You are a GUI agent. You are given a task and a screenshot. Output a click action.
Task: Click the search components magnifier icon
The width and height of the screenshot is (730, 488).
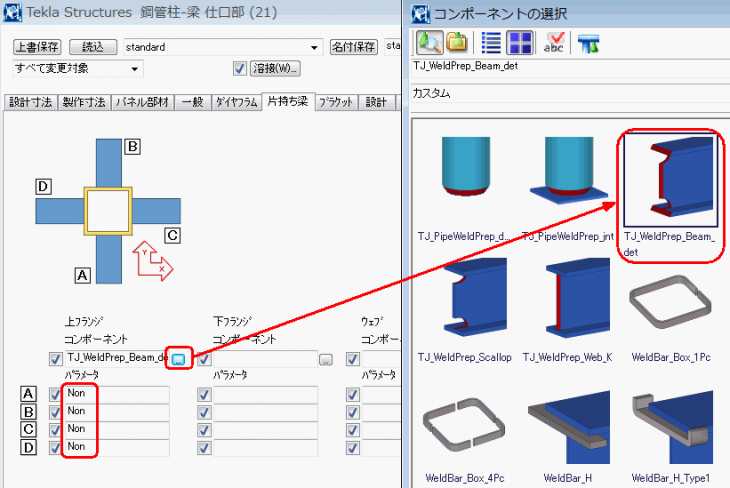(x=429, y=42)
